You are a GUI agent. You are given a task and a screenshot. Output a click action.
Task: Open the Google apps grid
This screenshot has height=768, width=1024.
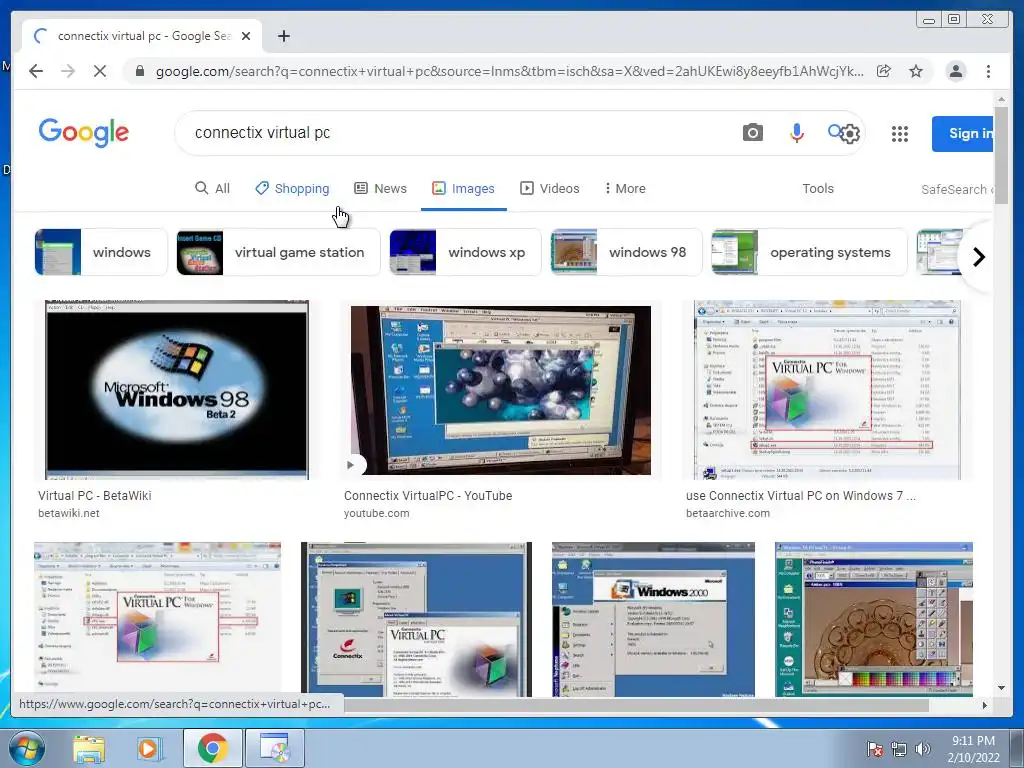[899, 134]
